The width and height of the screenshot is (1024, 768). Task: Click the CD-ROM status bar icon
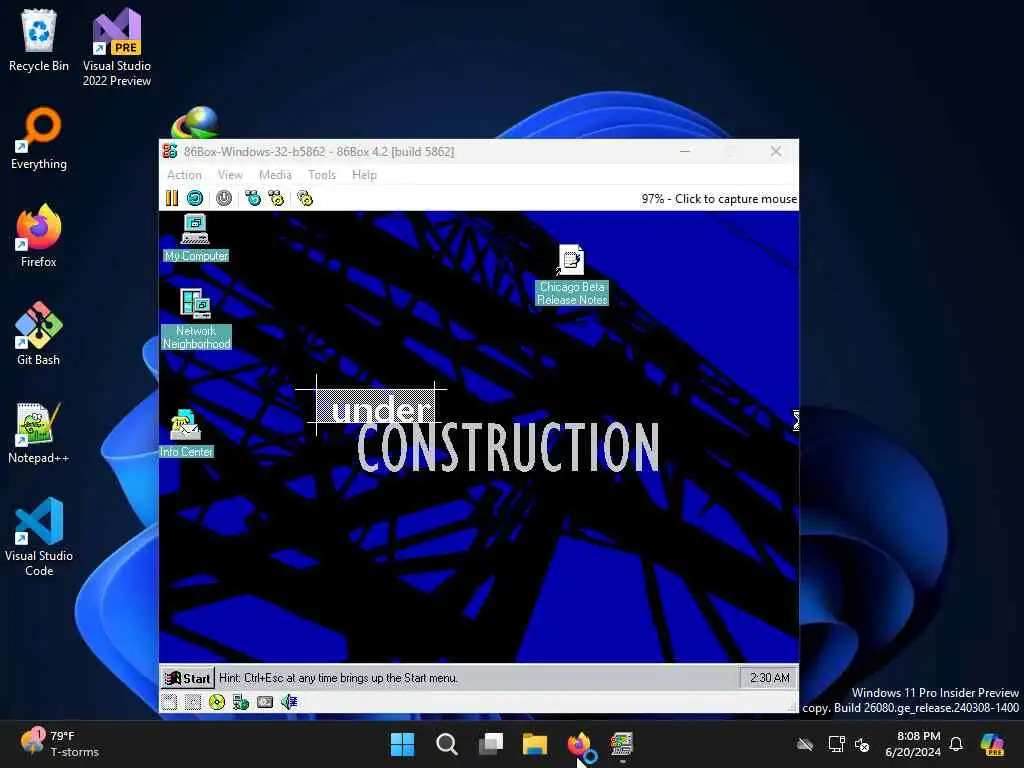click(217, 702)
